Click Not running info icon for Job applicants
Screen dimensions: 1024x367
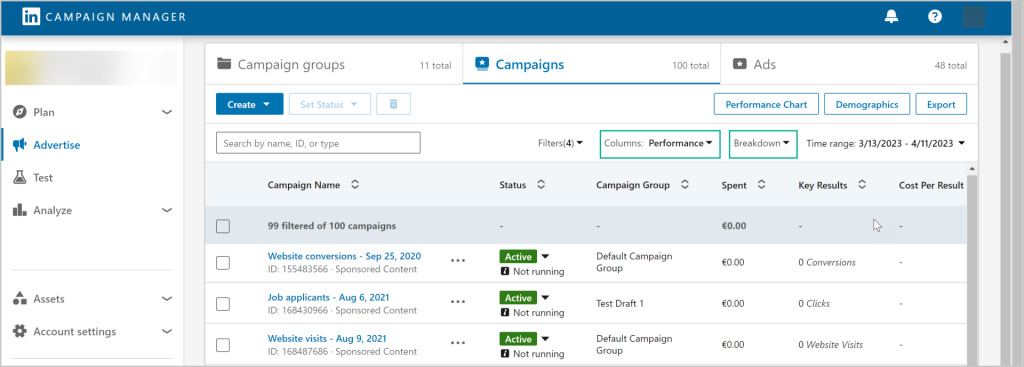[x=505, y=312]
